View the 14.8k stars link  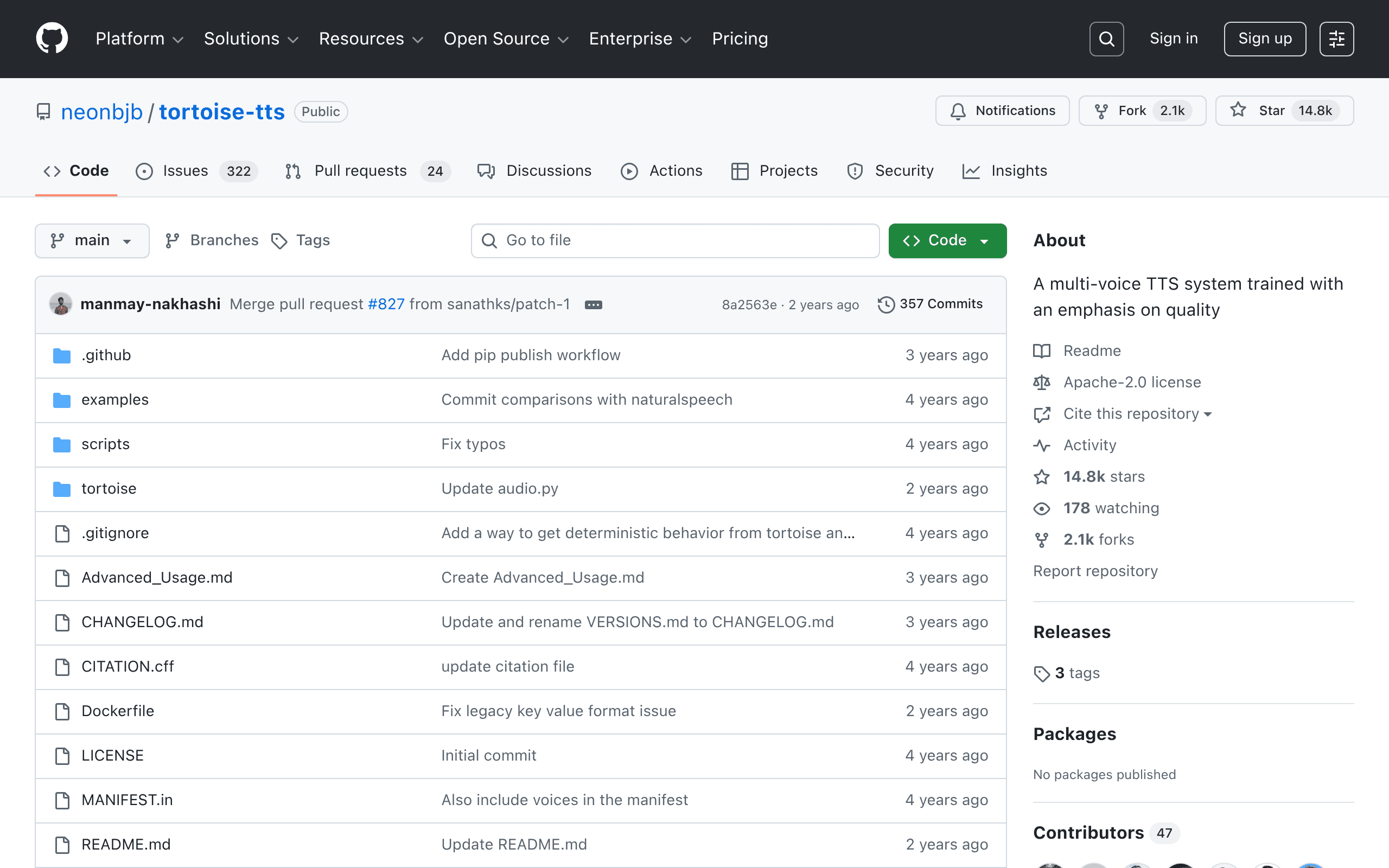[x=1089, y=477]
